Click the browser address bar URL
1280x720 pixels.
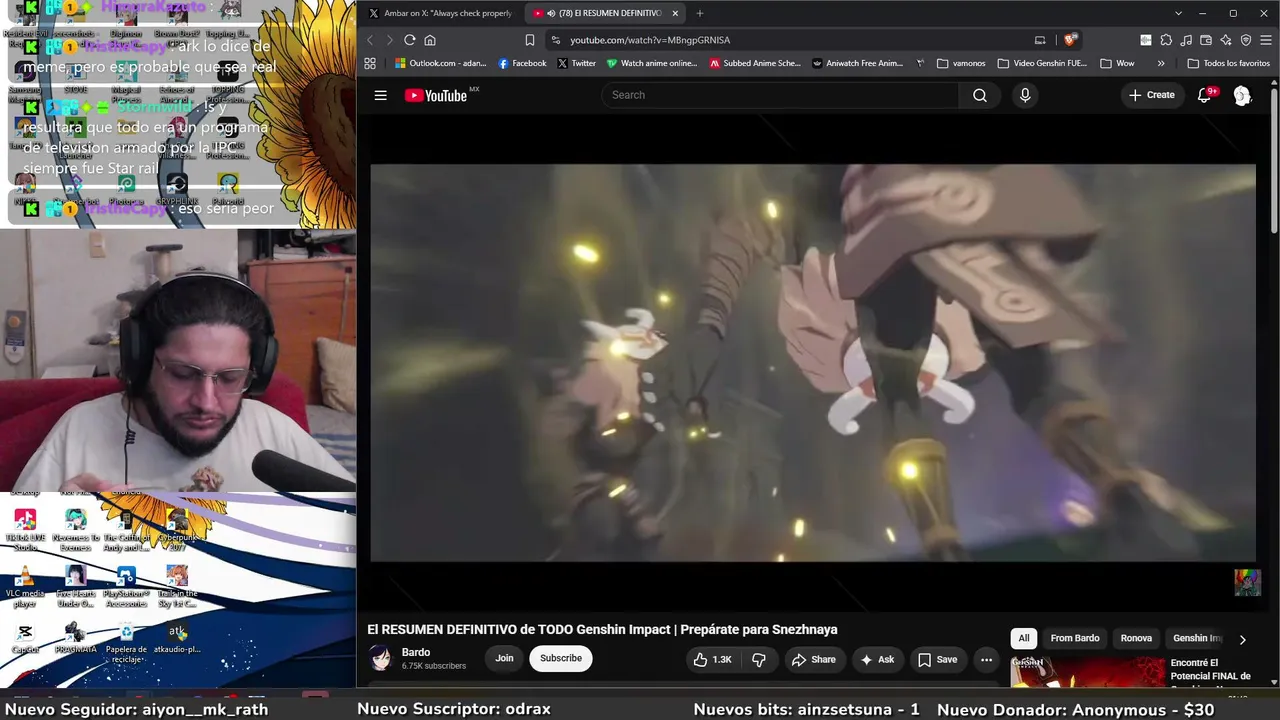click(x=650, y=40)
